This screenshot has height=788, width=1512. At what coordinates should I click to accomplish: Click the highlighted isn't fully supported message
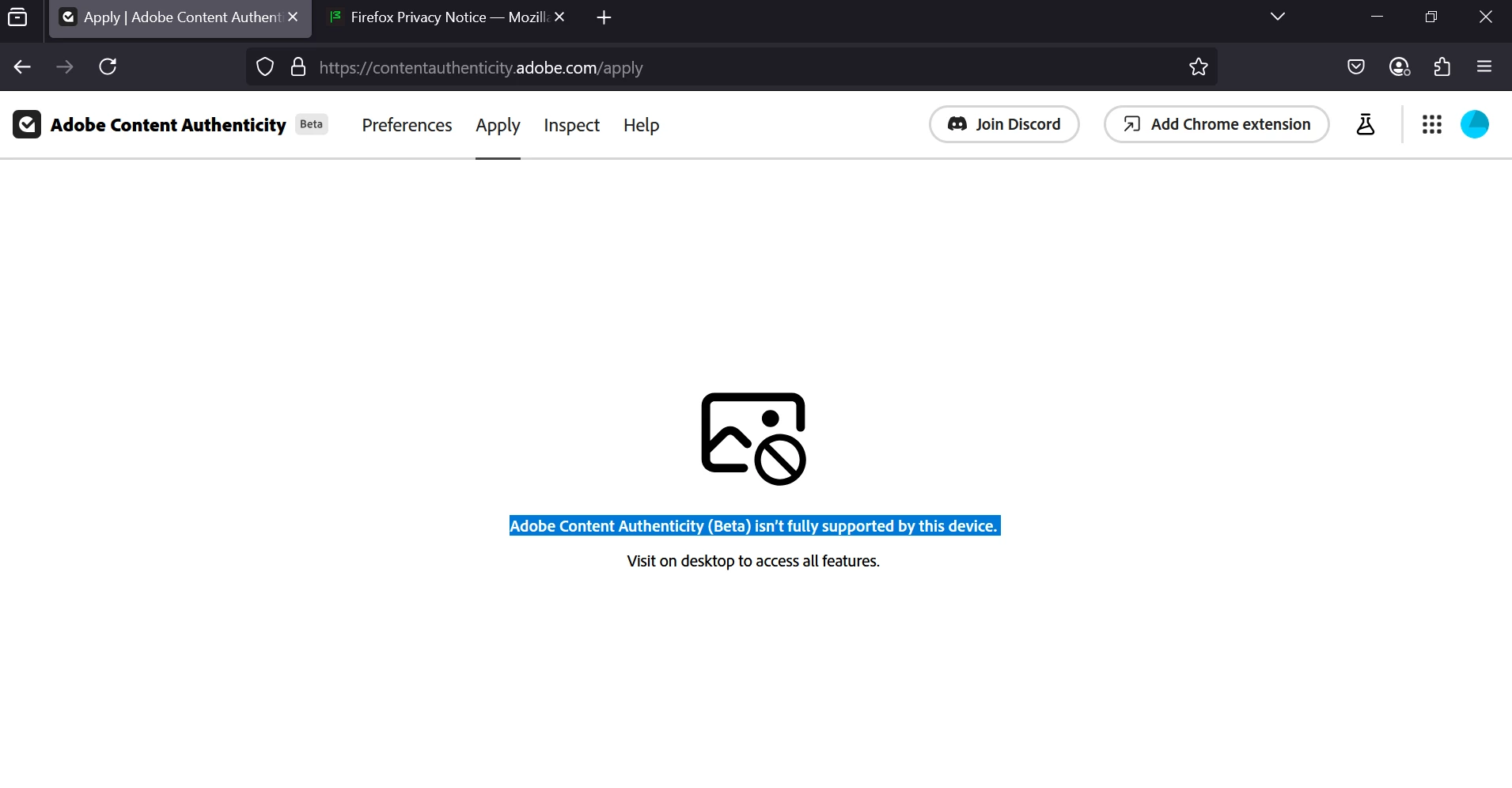point(755,526)
